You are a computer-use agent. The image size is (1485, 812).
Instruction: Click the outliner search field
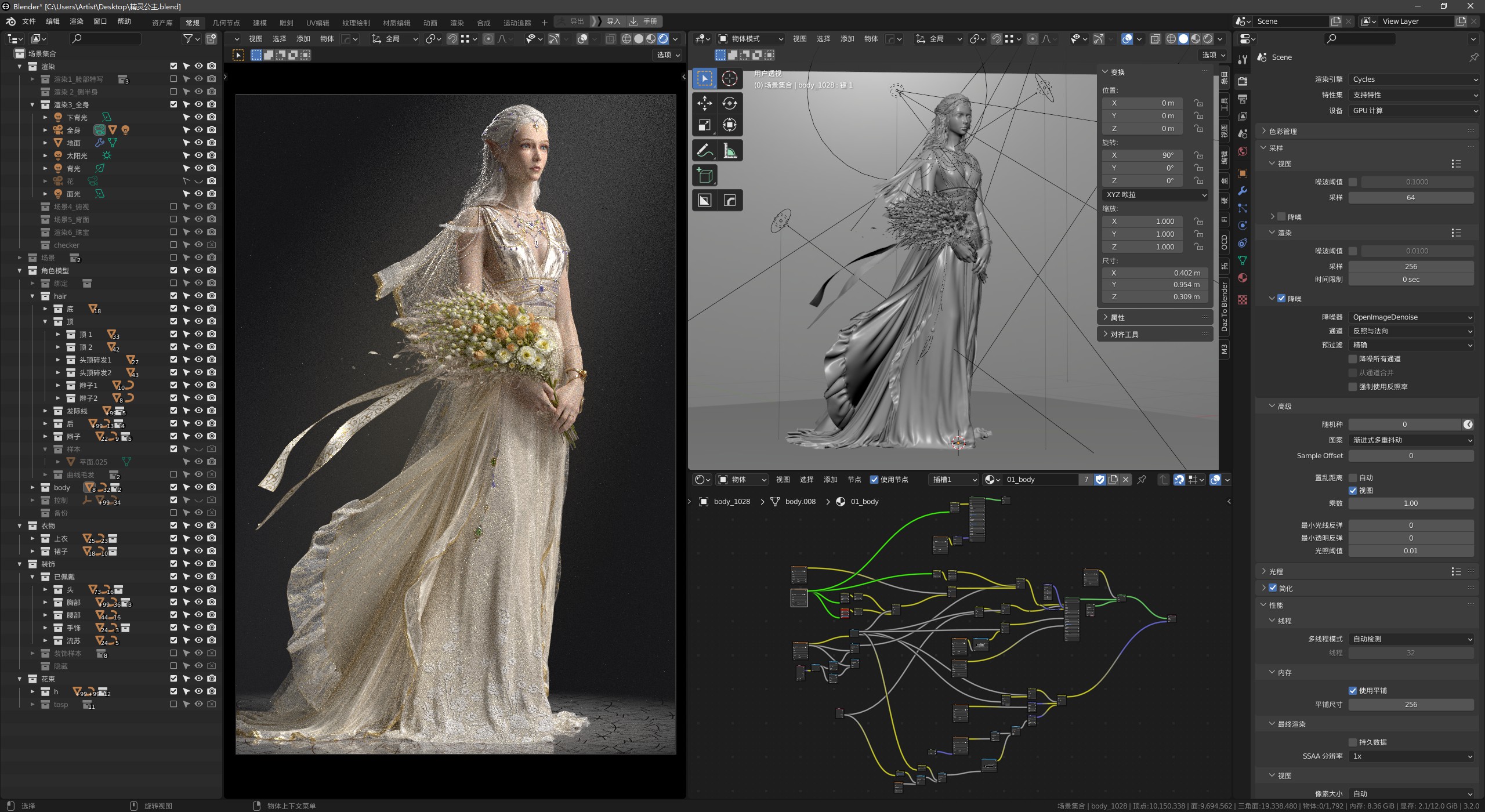105,38
